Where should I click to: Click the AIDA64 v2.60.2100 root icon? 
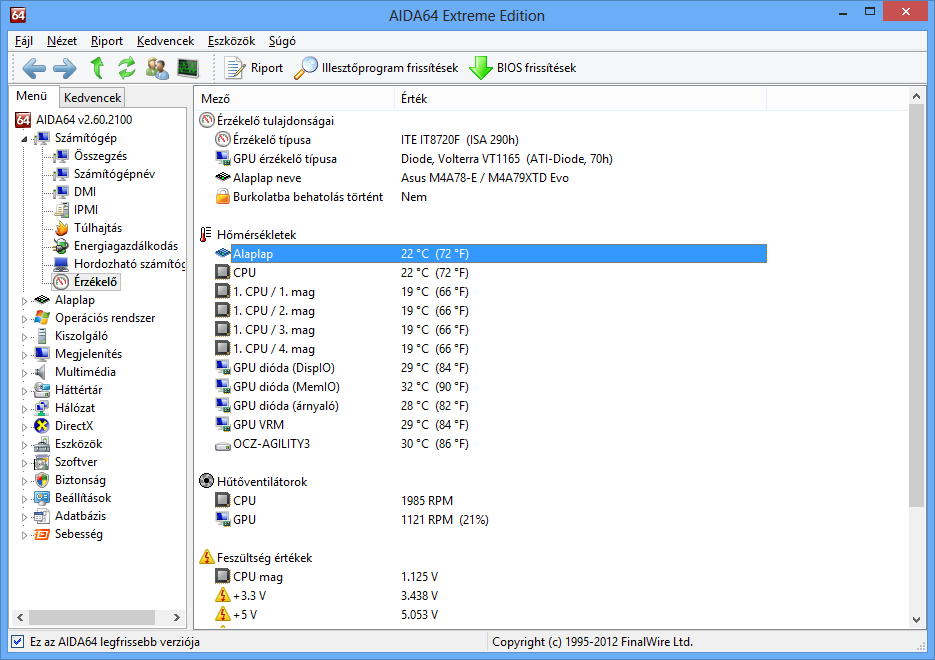tap(23, 120)
